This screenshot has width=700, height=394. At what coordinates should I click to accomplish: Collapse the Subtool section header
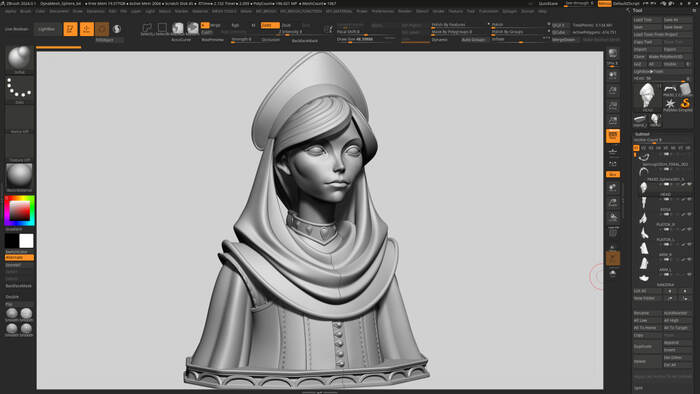[642, 134]
